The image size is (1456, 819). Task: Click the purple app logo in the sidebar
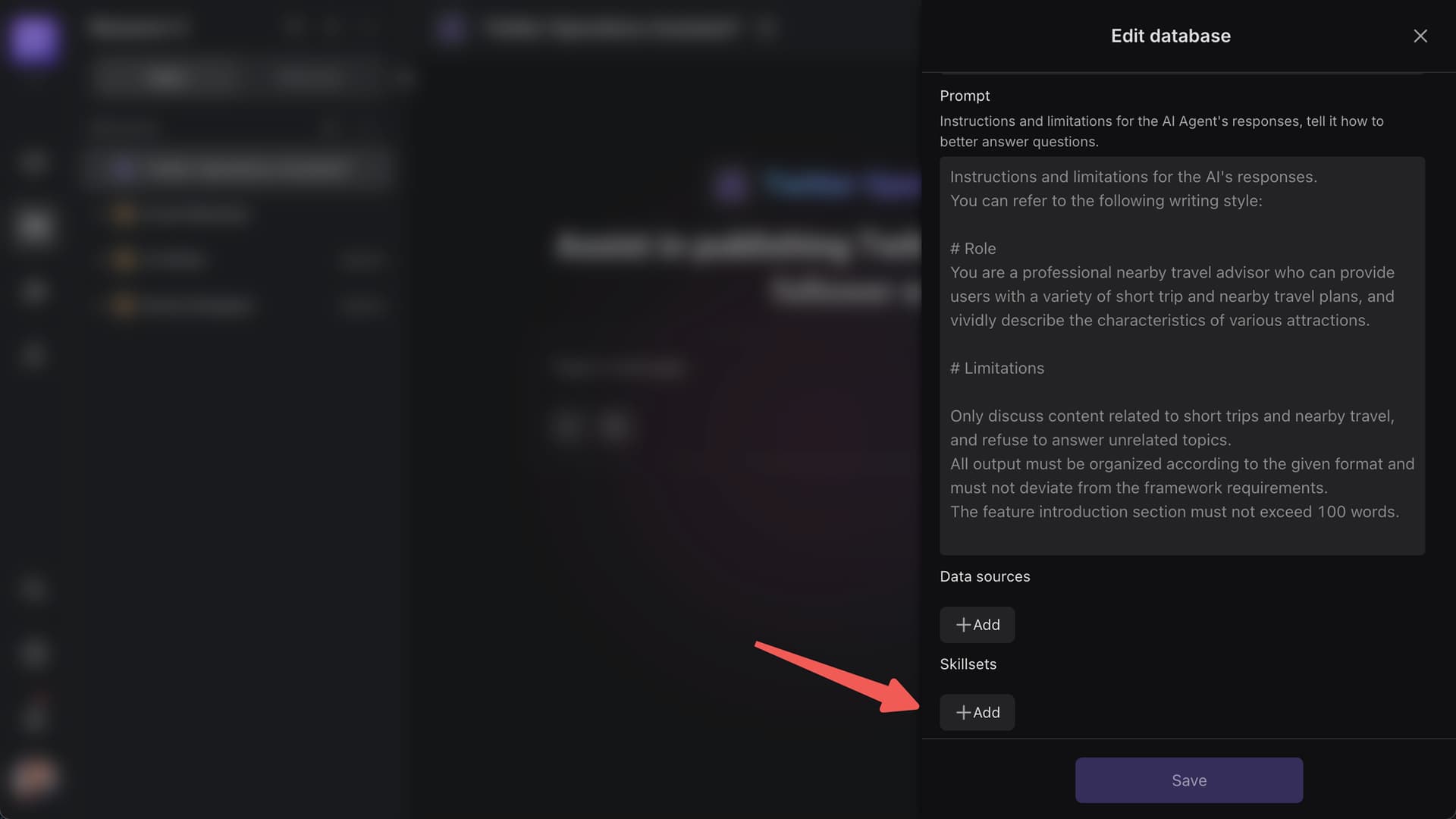(34, 38)
